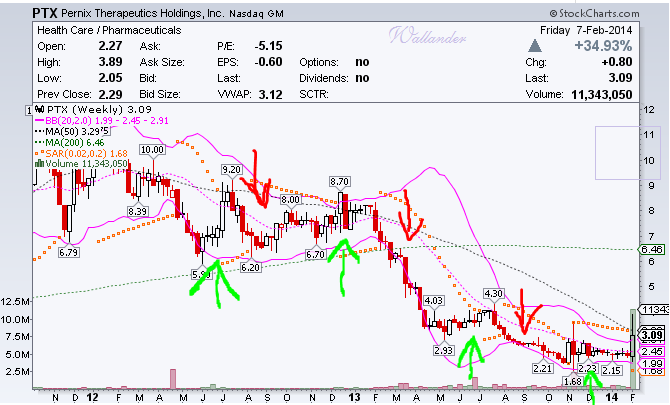670x405 pixels.
Task: Select the Open value 2.27
Action: [110, 46]
